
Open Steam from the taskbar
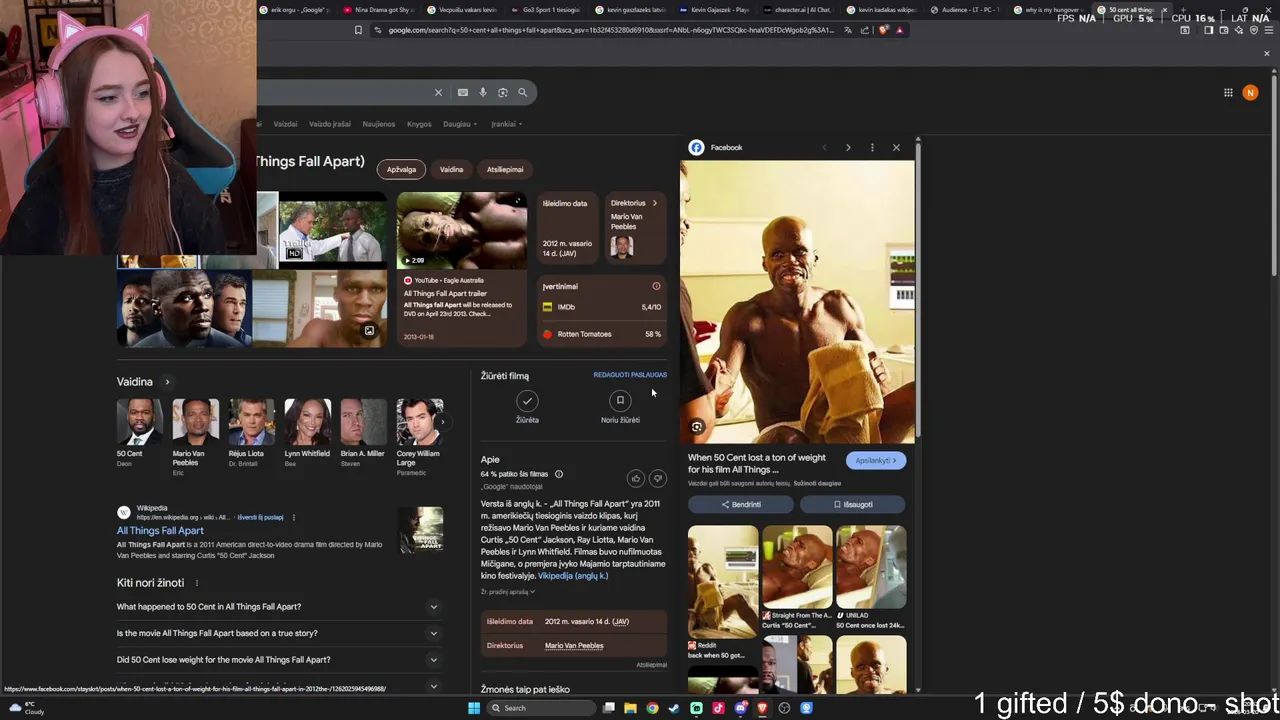674,708
